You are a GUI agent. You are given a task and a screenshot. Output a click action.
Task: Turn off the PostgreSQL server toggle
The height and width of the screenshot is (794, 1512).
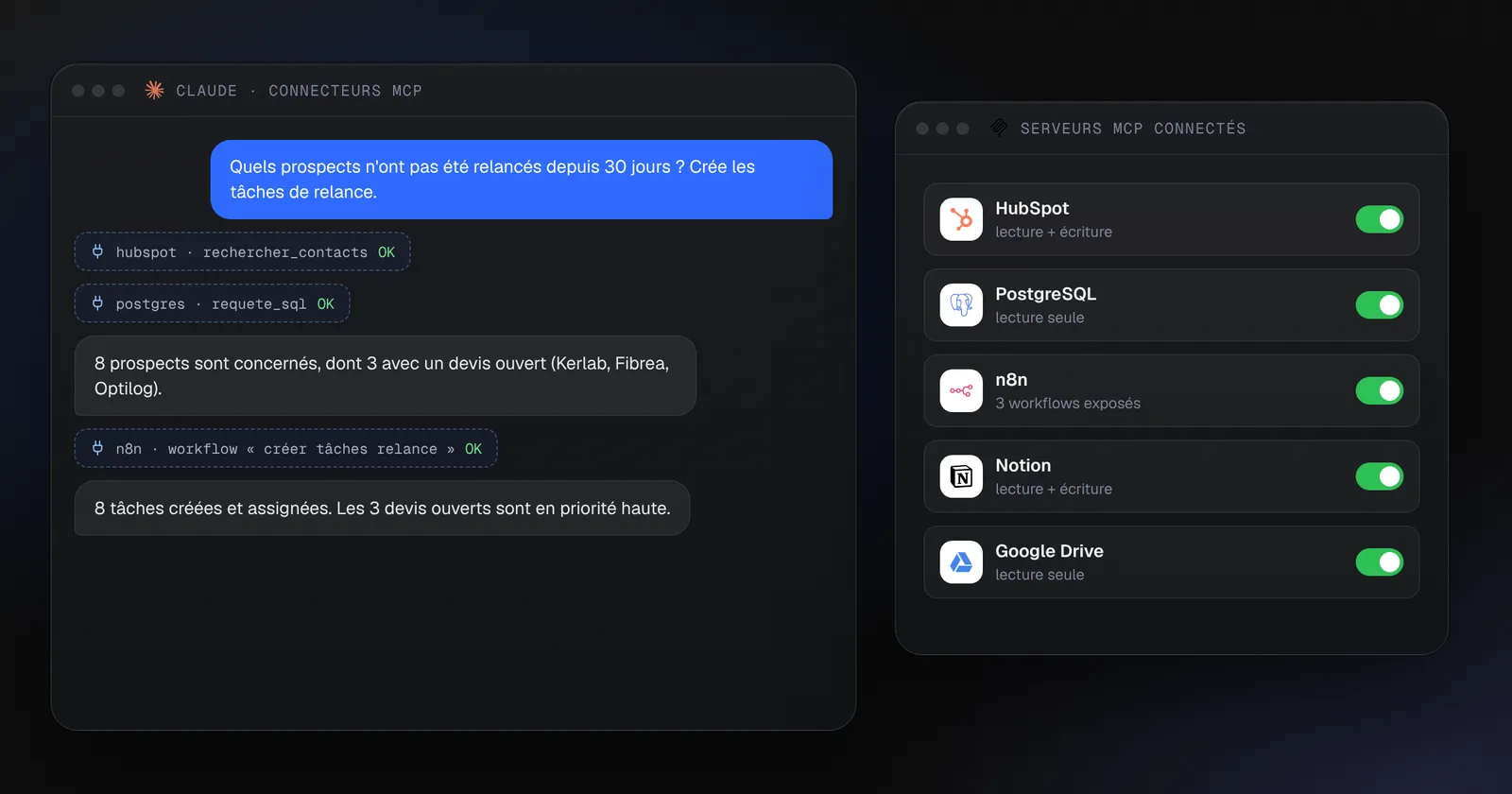[x=1380, y=305]
